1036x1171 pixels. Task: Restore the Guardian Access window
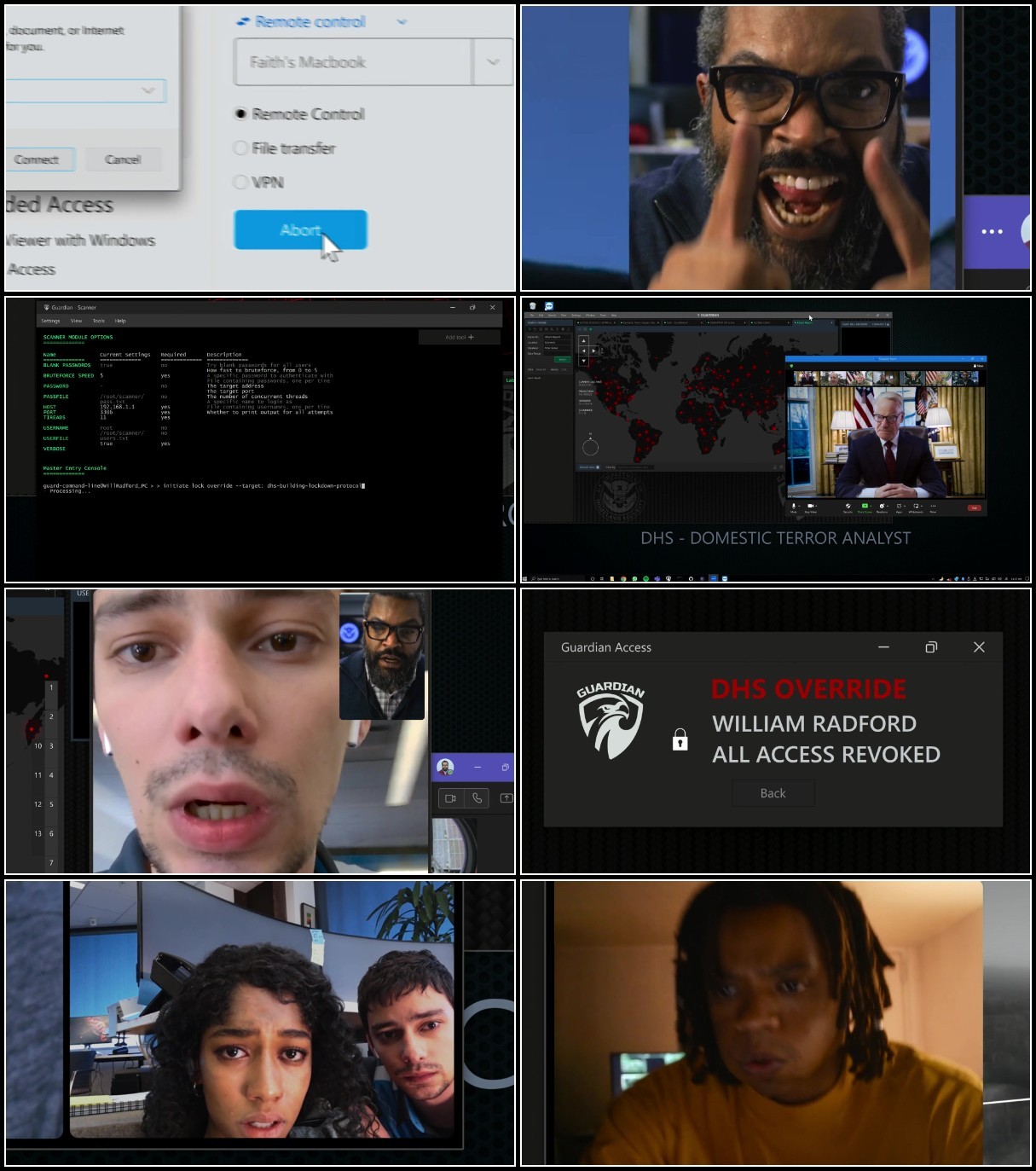point(931,647)
